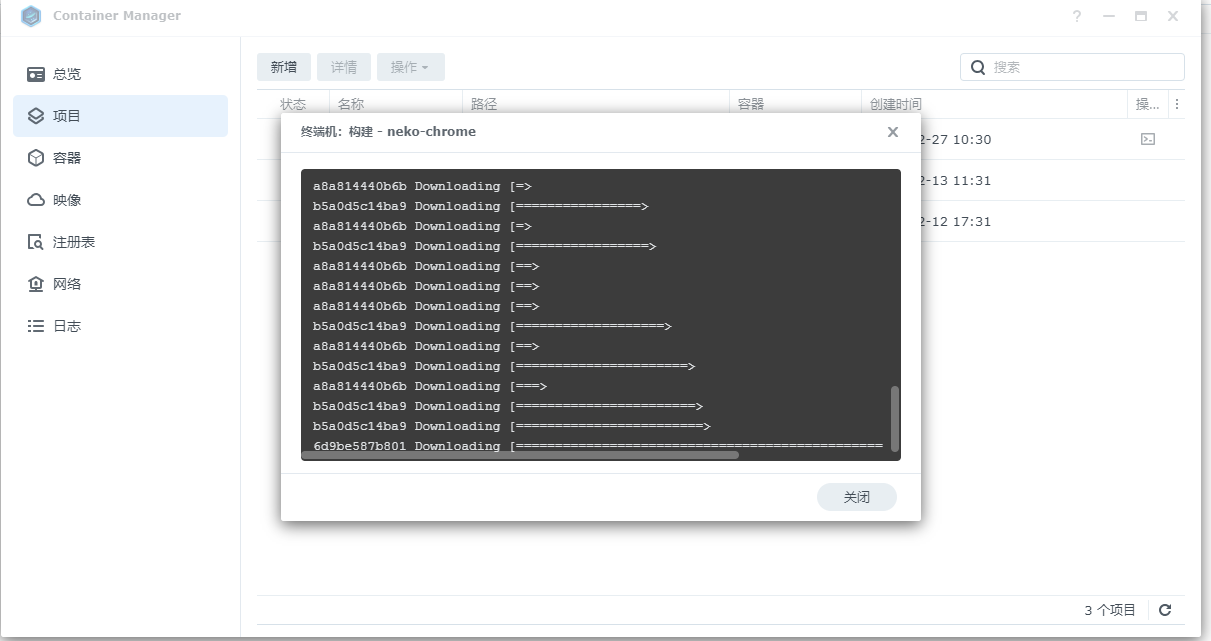The image size is (1211, 641).
Task: Select the 项目 project icon in sidebar
Action: [x=36, y=116]
